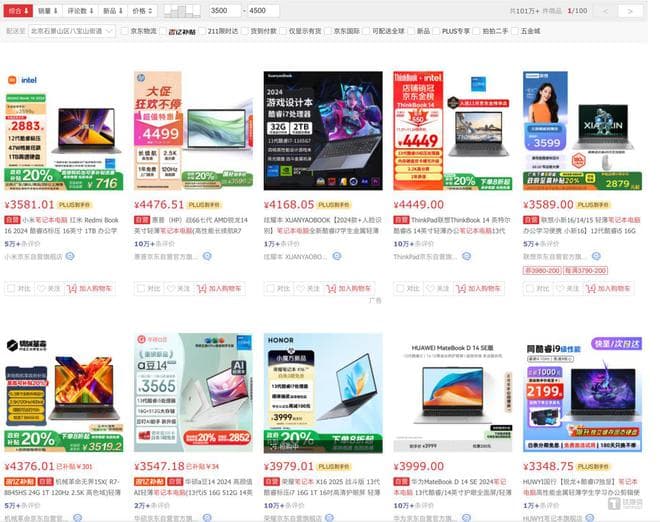Favorite the HP laptop with heart icon

[178, 288]
